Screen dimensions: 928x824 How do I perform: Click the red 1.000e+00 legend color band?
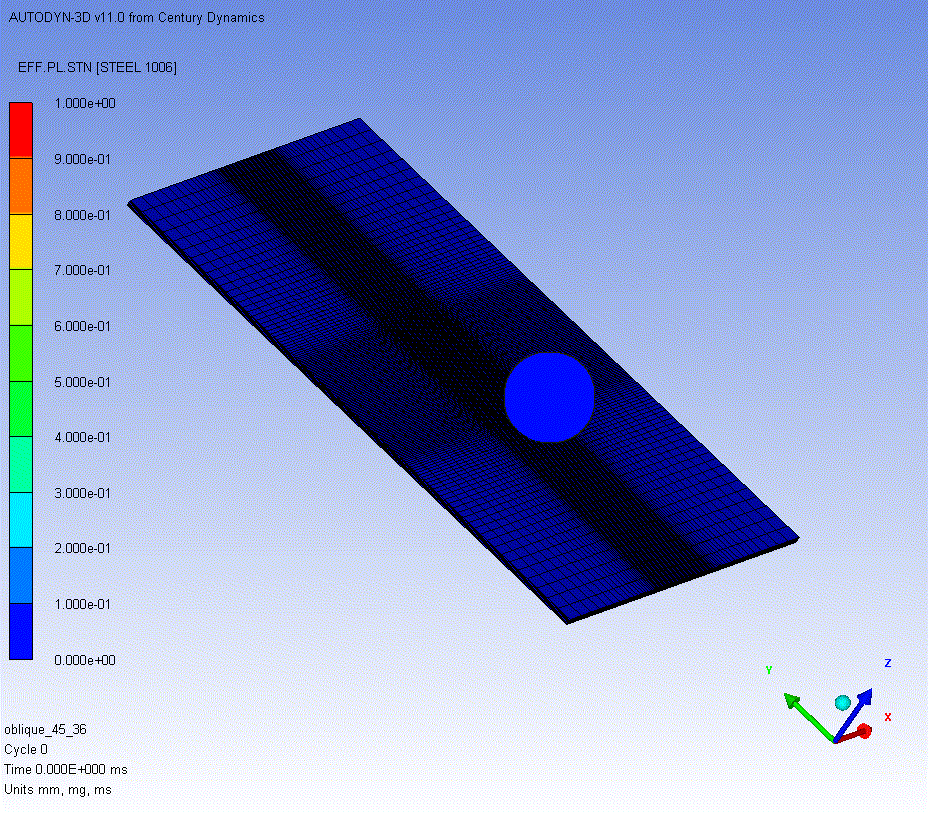click(x=21, y=130)
